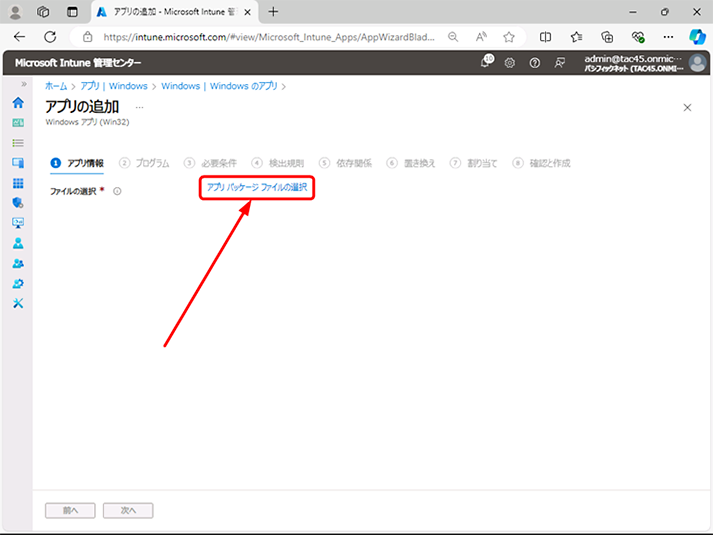Select 割り当て step tab
The height and width of the screenshot is (535, 713).
[473, 163]
